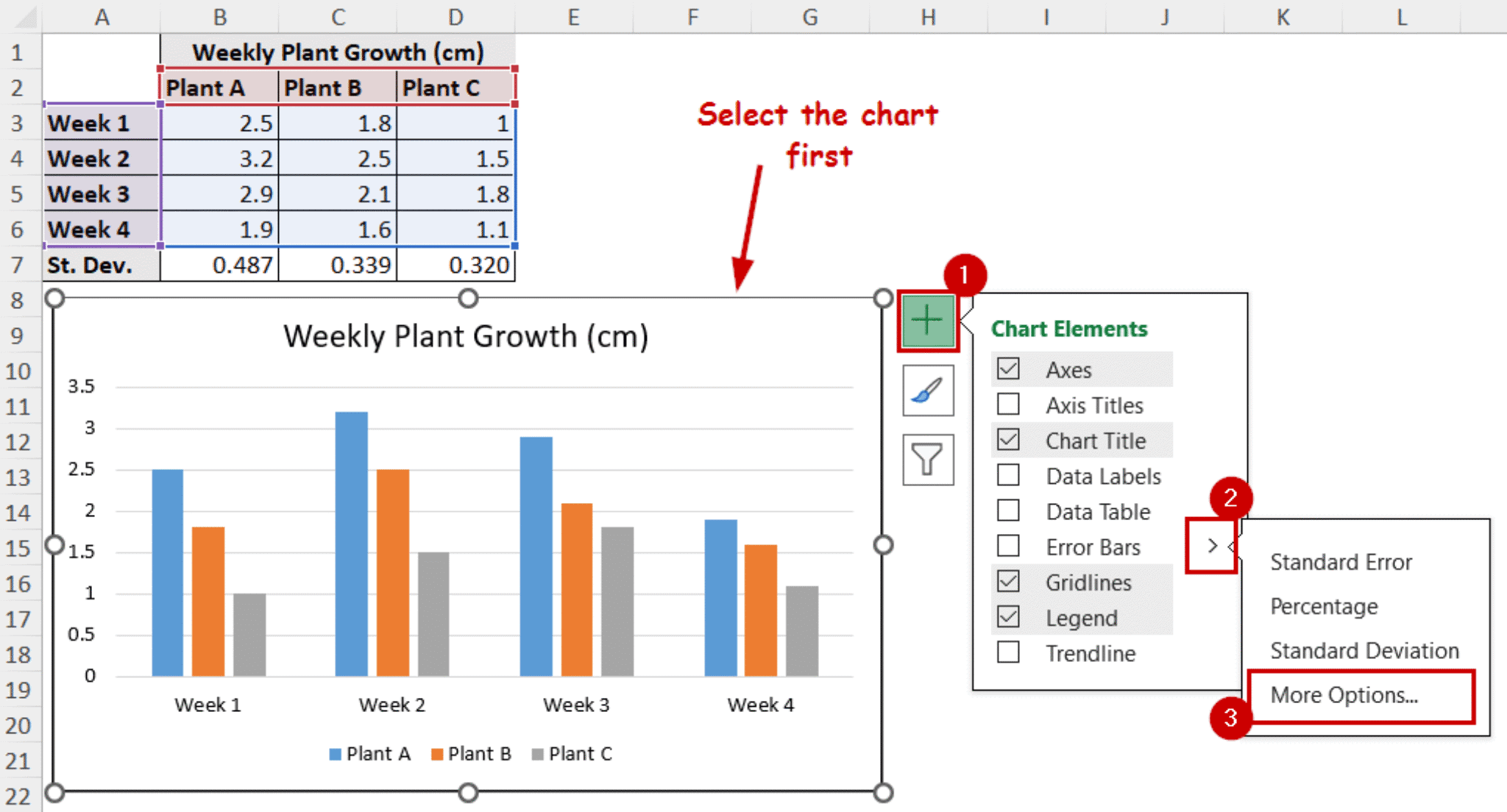Click More Options in the submenu

1343,694
